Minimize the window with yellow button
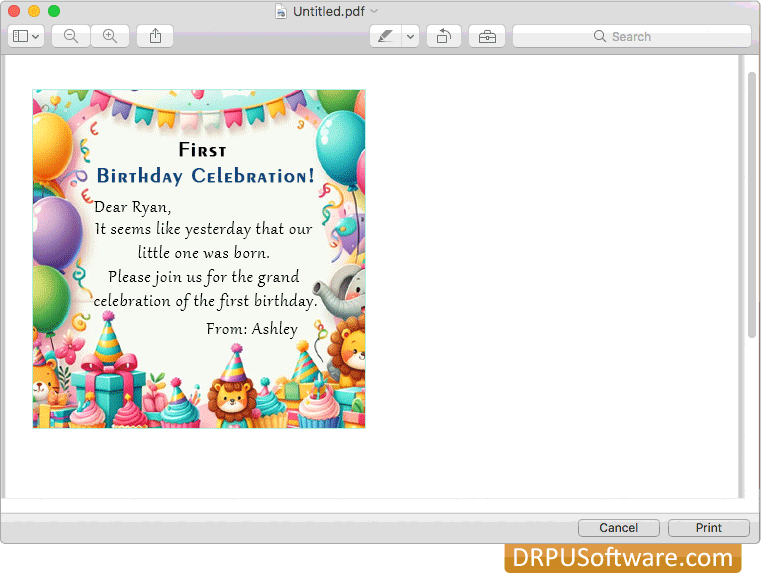The image size is (761, 573). pyautogui.click(x=34, y=11)
